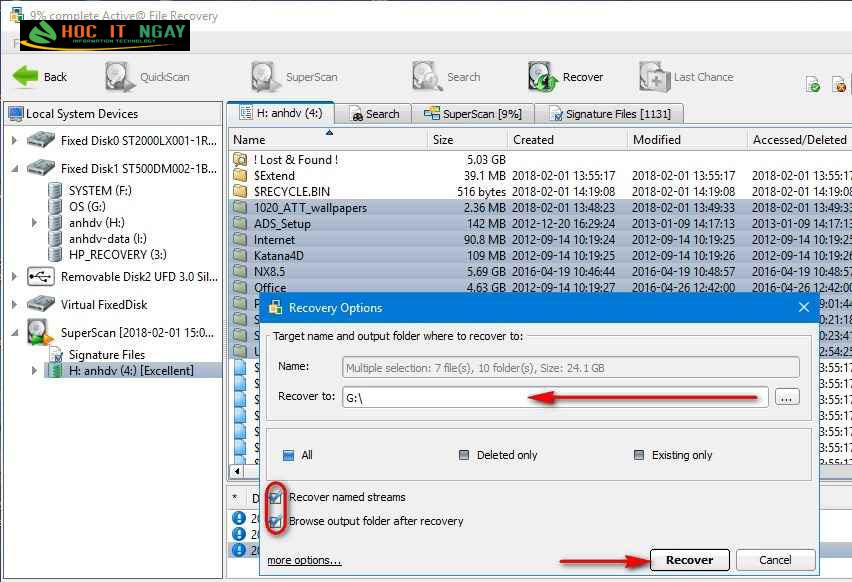Click the Recover button in the dialog
This screenshot has height=582, width=852.
point(690,560)
